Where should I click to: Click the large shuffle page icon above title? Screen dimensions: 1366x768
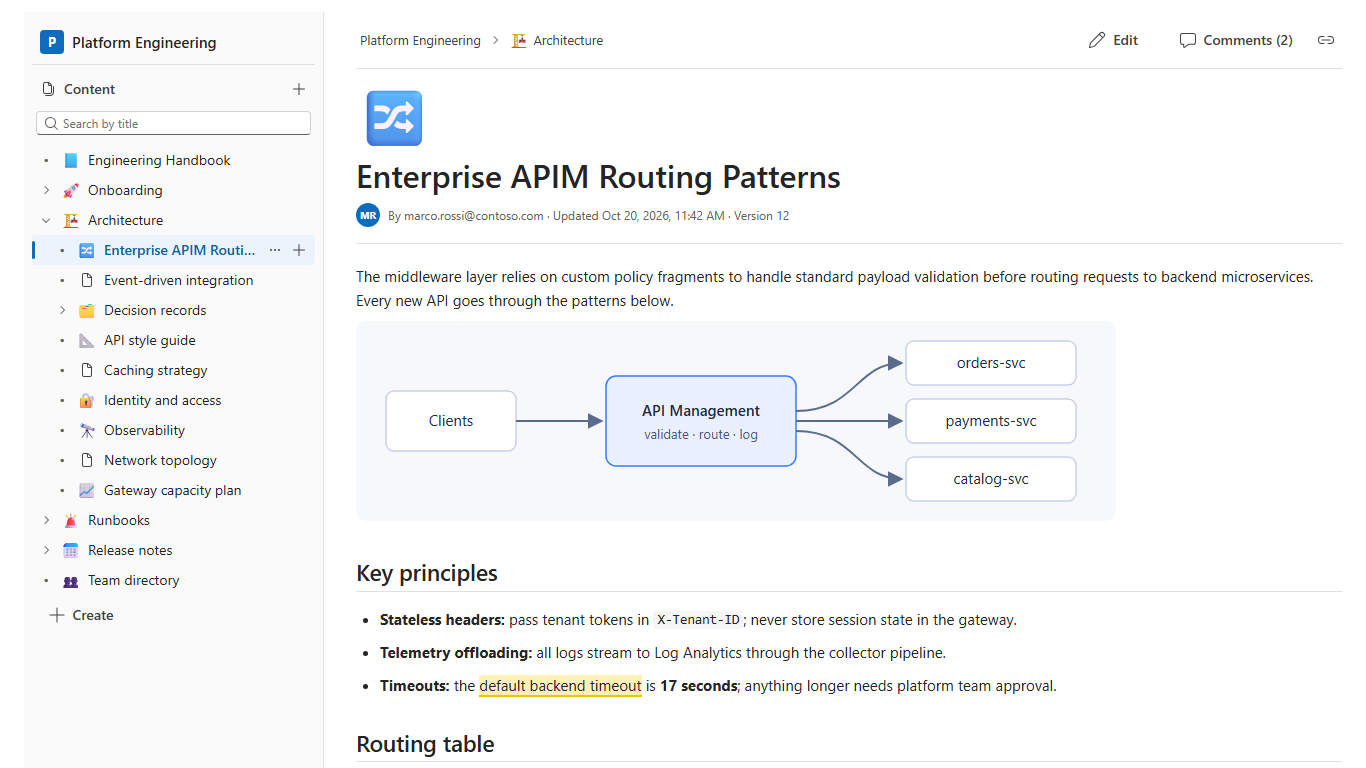point(394,118)
